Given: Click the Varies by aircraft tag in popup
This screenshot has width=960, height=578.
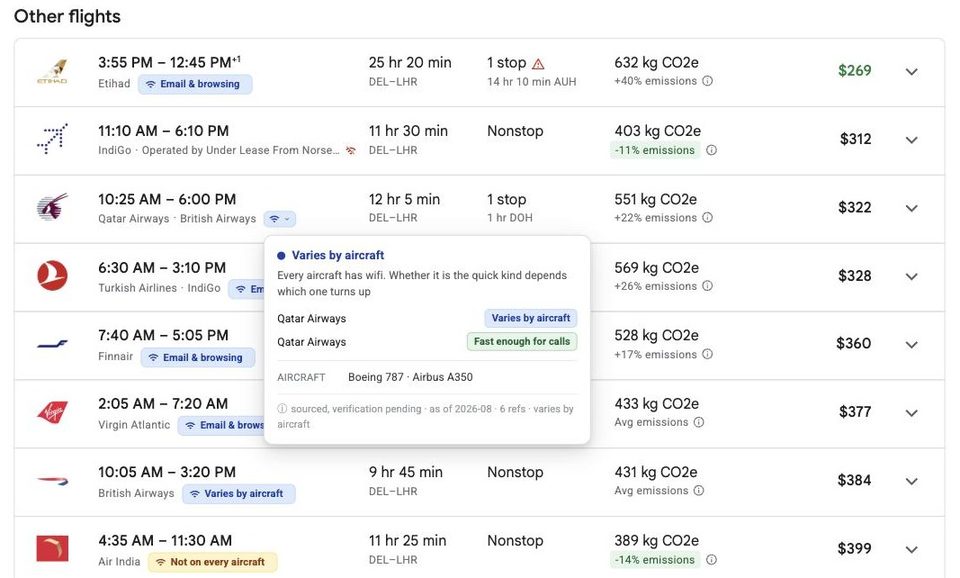Looking at the screenshot, I should [x=531, y=318].
